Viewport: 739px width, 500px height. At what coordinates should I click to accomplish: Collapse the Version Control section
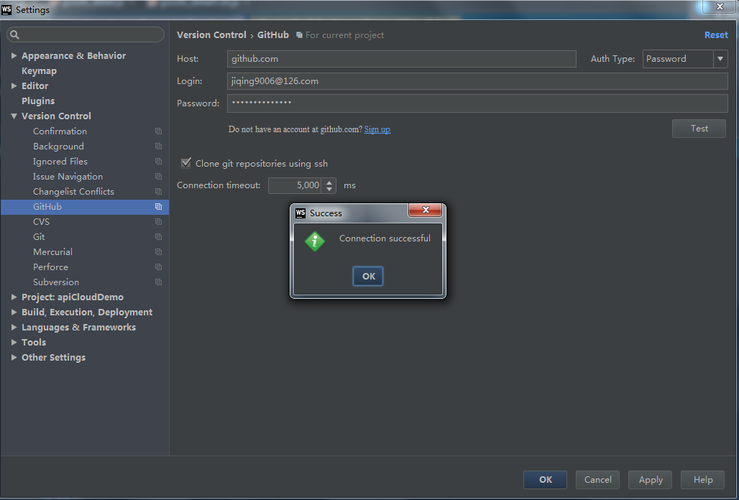[14, 116]
